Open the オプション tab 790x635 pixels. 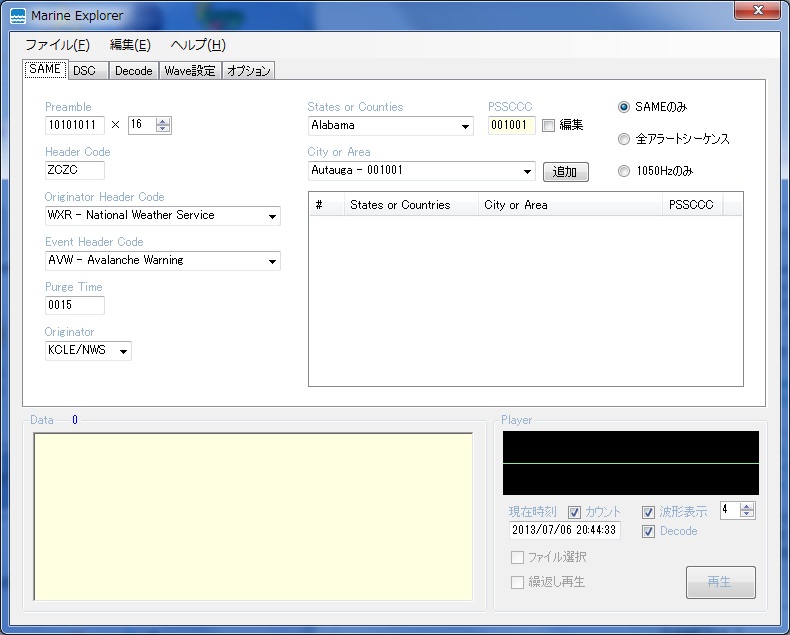click(x=248, y=71)
